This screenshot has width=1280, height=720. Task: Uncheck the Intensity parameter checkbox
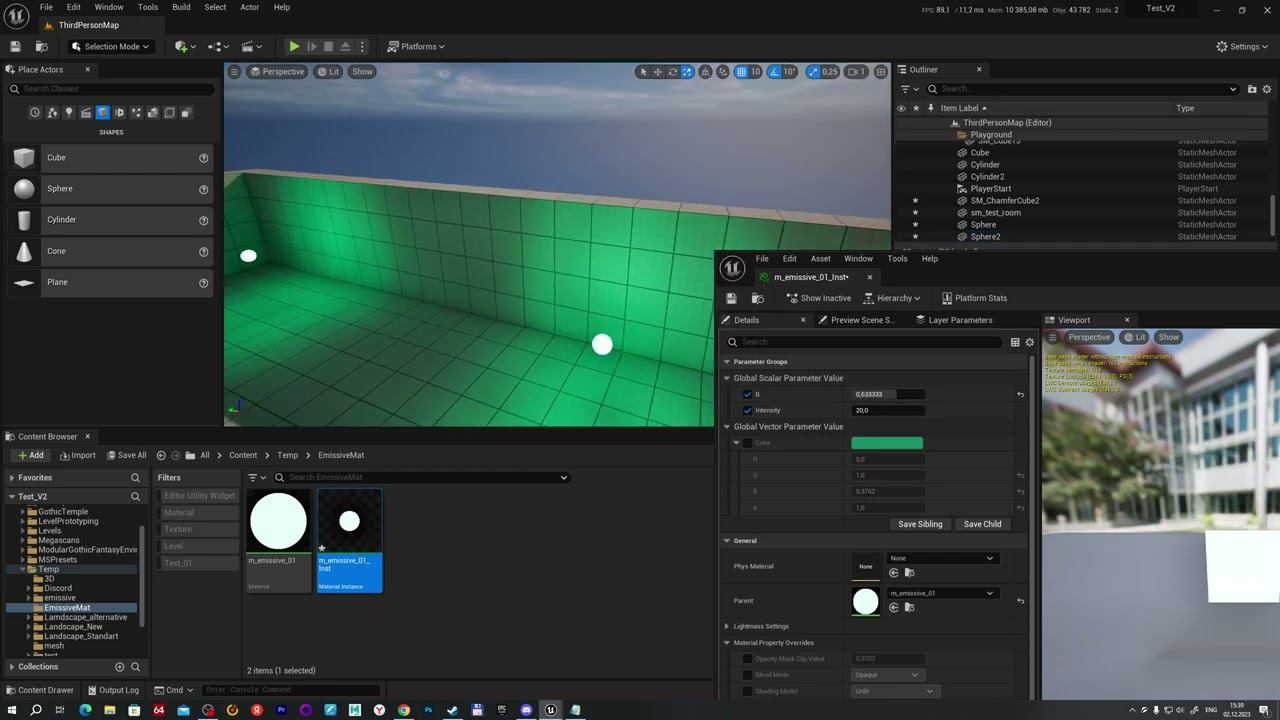(x=747, y=410)
